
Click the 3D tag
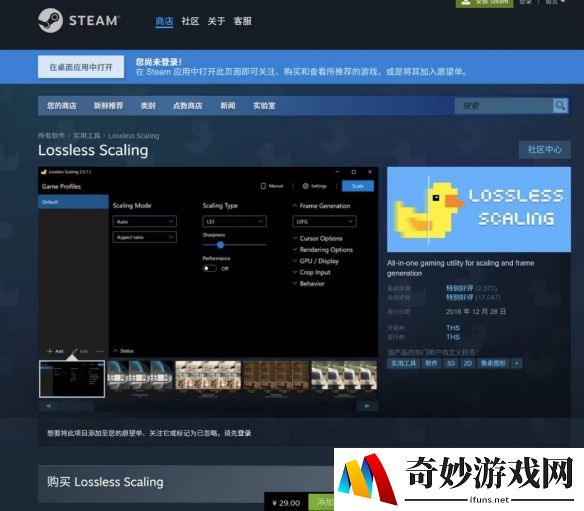click(451, 364)
